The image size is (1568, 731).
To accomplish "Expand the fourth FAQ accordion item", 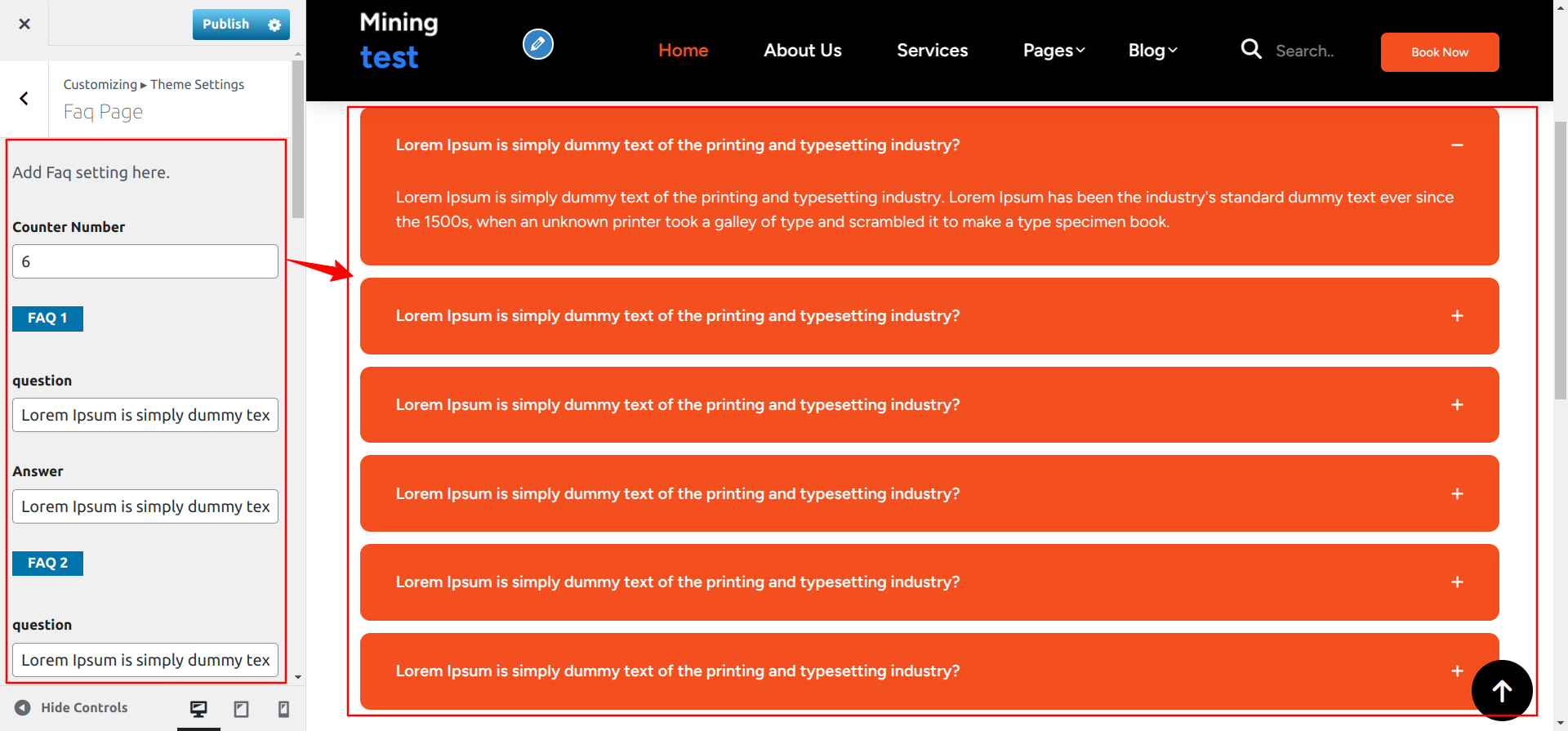I will (x=1456, y=494).
